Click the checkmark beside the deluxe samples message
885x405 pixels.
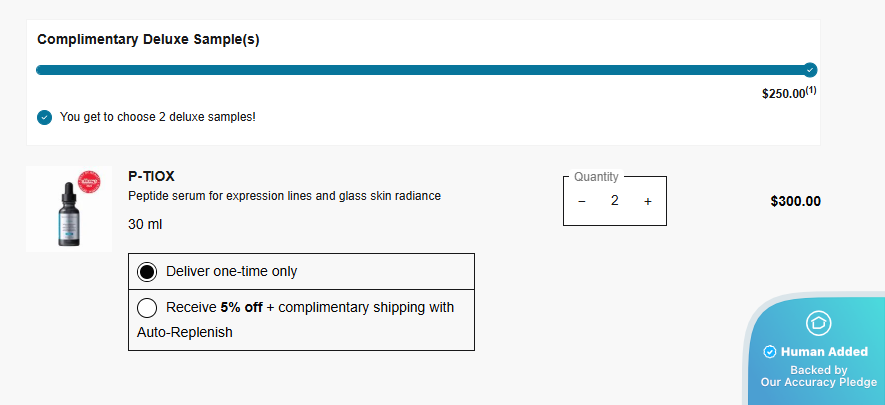(45, 117)
